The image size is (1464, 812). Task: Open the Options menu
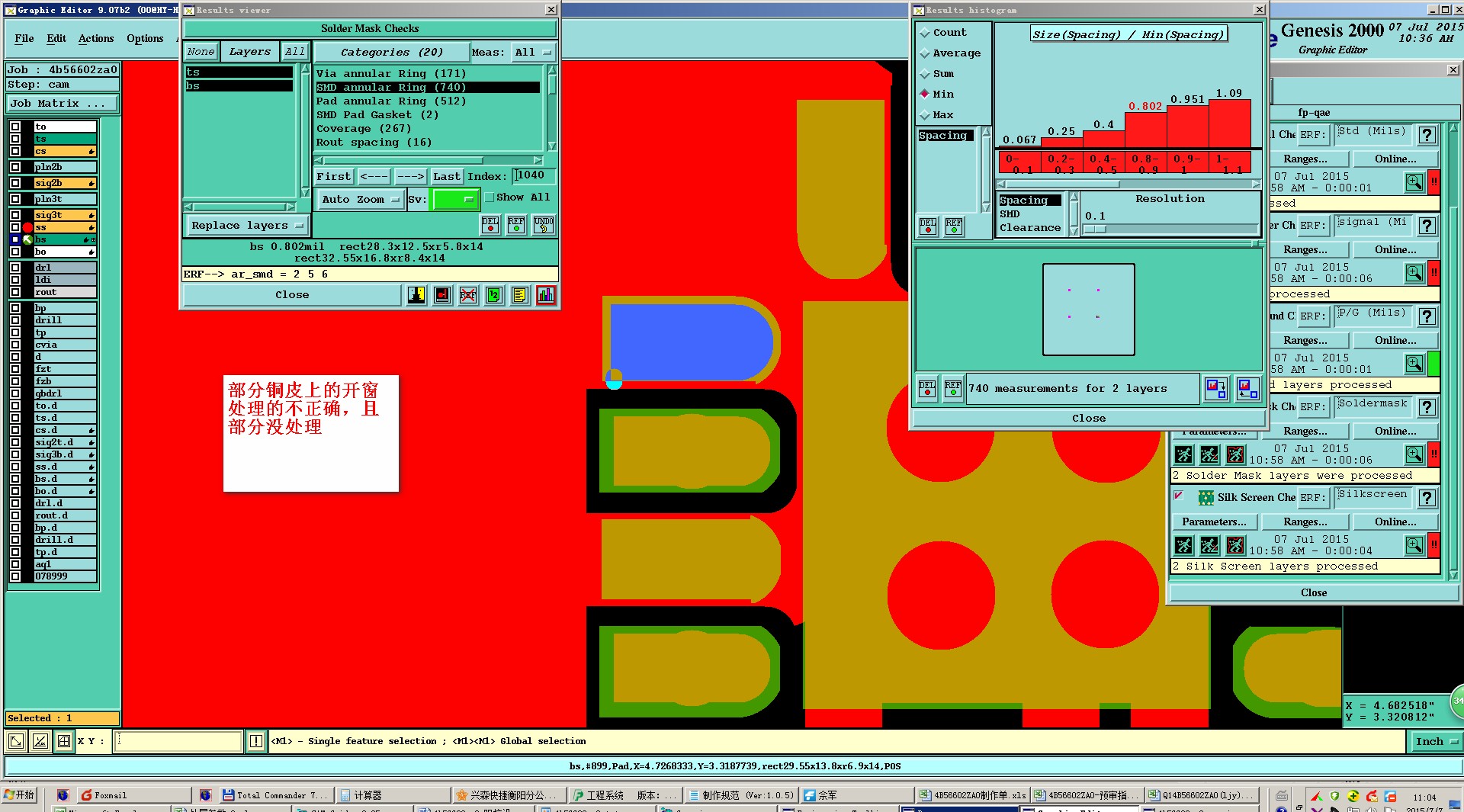pos(145,39)
